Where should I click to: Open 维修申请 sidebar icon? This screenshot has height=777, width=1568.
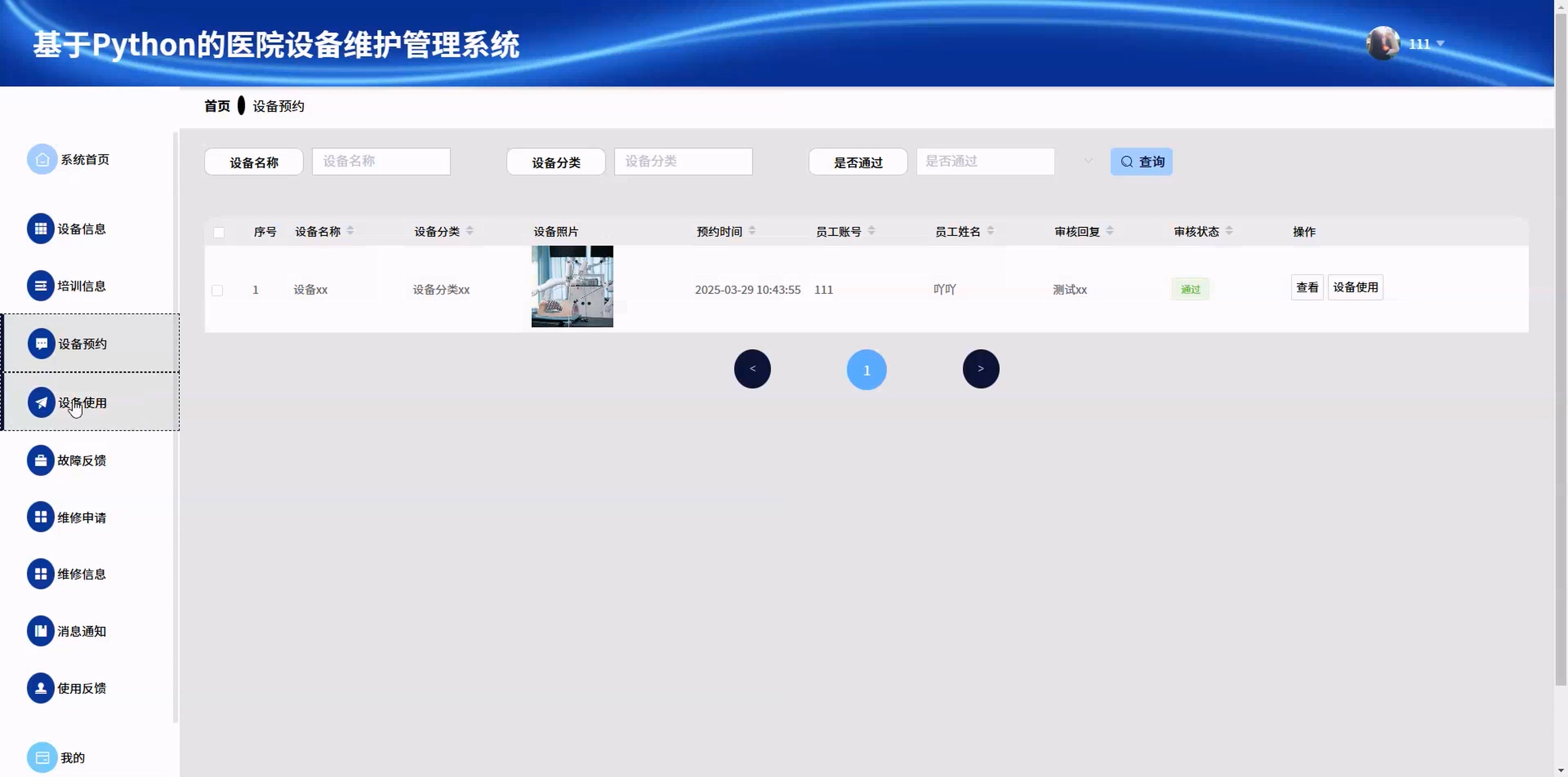coord(41,517)
